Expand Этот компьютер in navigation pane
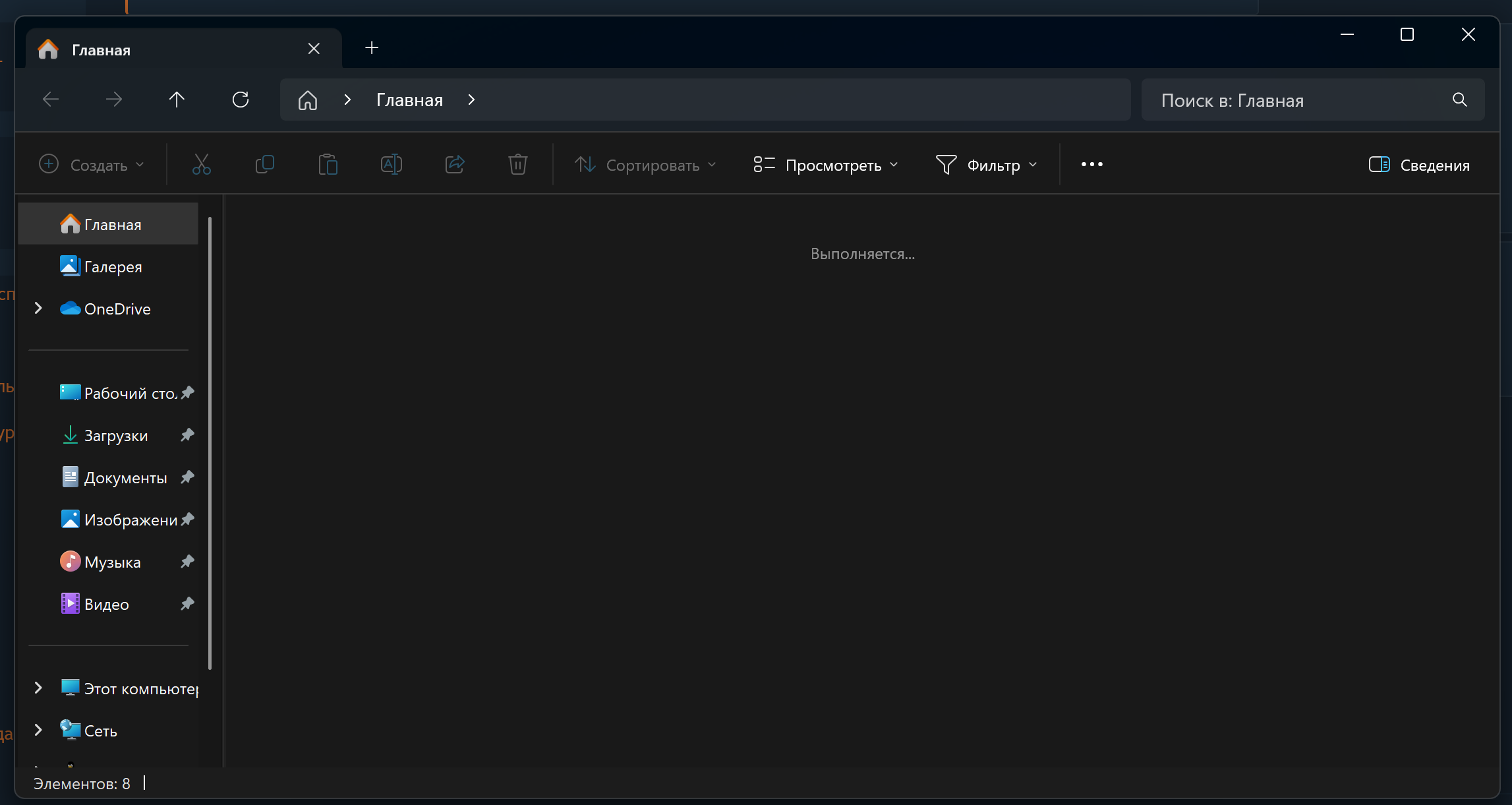The width and height of the screenshot is (1512, 805). [x=38, y=688]
